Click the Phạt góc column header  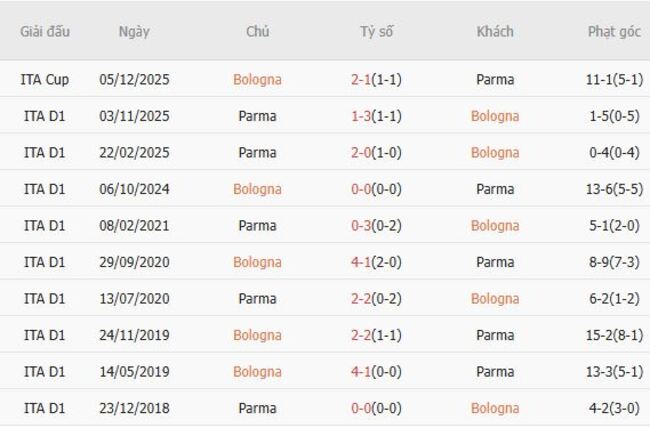click(614, 31)
